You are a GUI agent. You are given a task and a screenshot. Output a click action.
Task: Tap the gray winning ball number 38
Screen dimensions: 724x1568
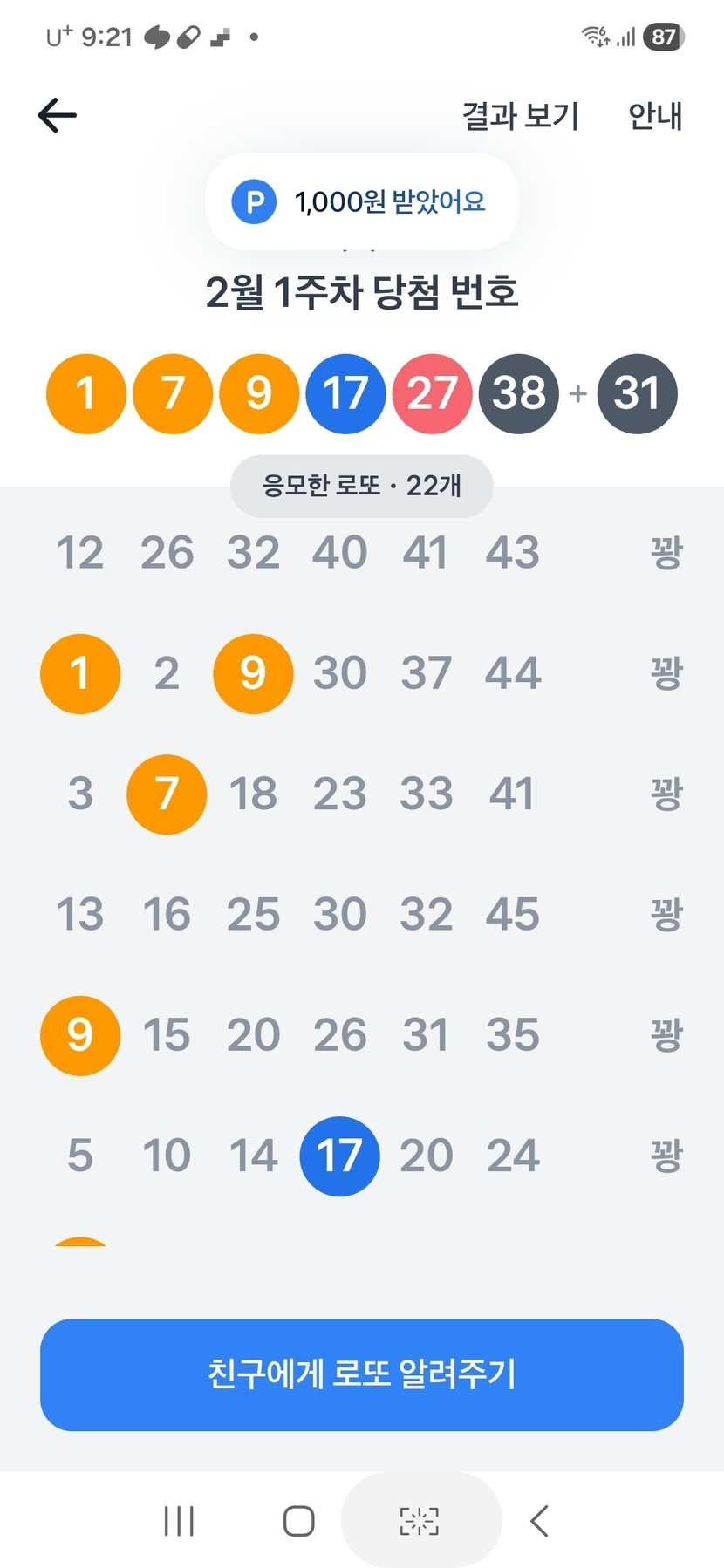(519, 393)
